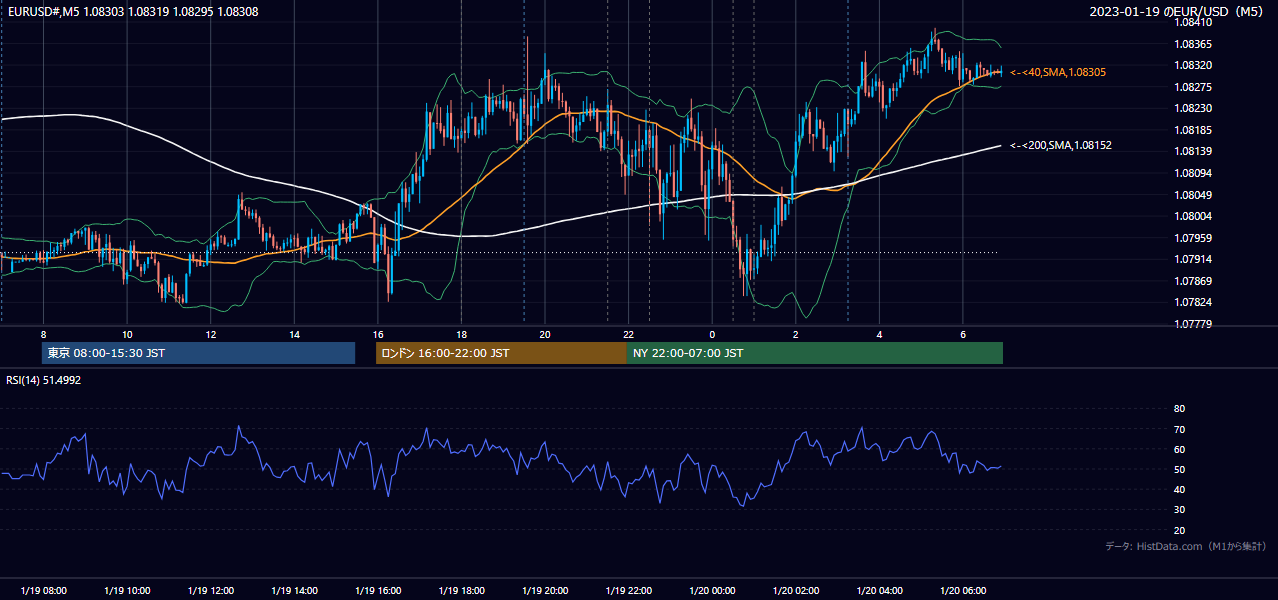Click the 1/19 08:00 time label
1278x600 pixels.
coord(43,591)
